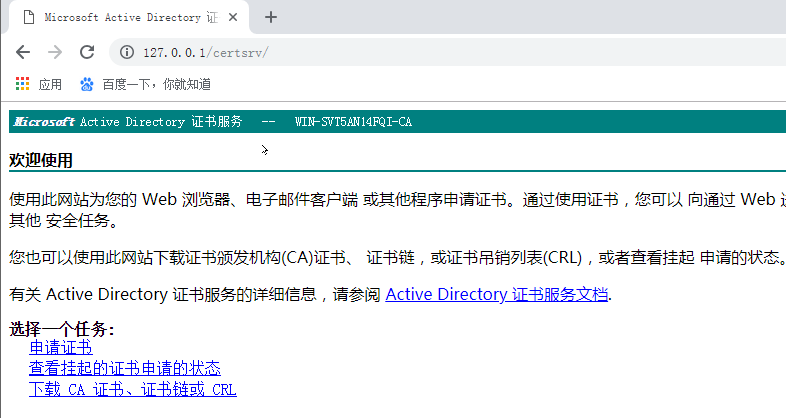The height and width of the screenshot is (418, 786).
Task: Go forward with the forward arrow
Action: coord(55,52)
